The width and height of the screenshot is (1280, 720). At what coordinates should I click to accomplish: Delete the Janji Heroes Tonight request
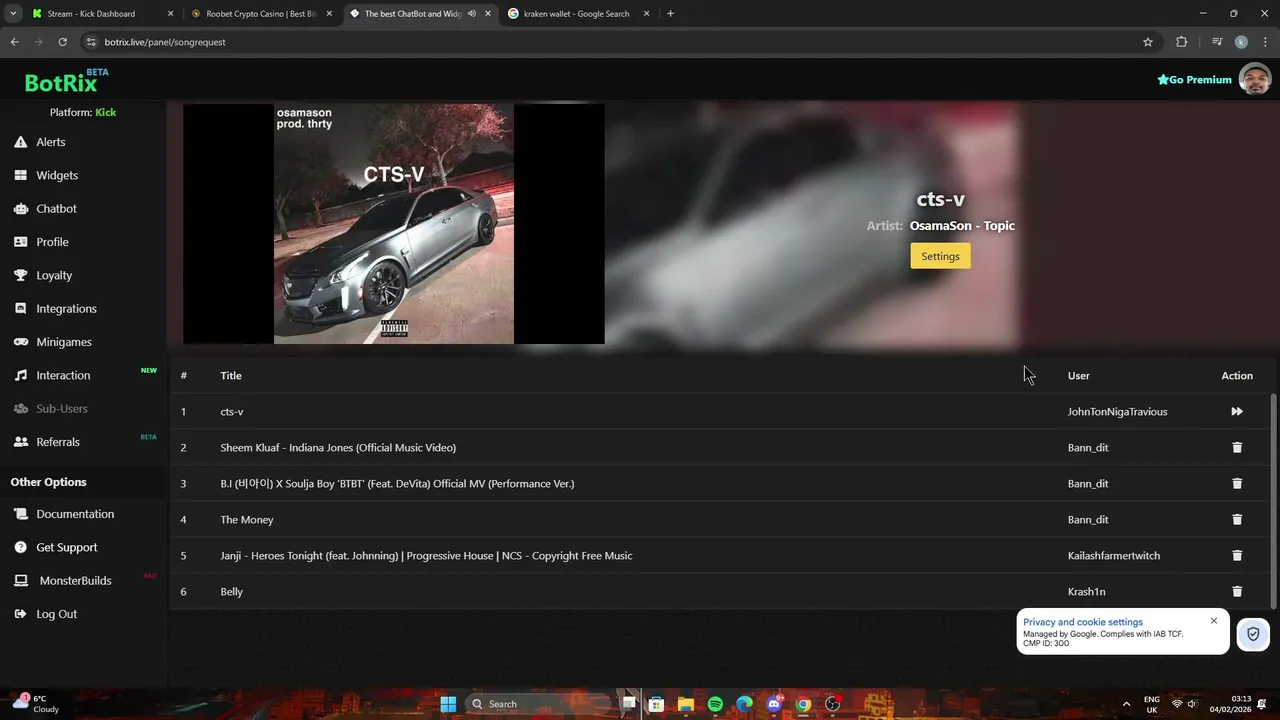pyautogui.click(x=1237, y=556)
